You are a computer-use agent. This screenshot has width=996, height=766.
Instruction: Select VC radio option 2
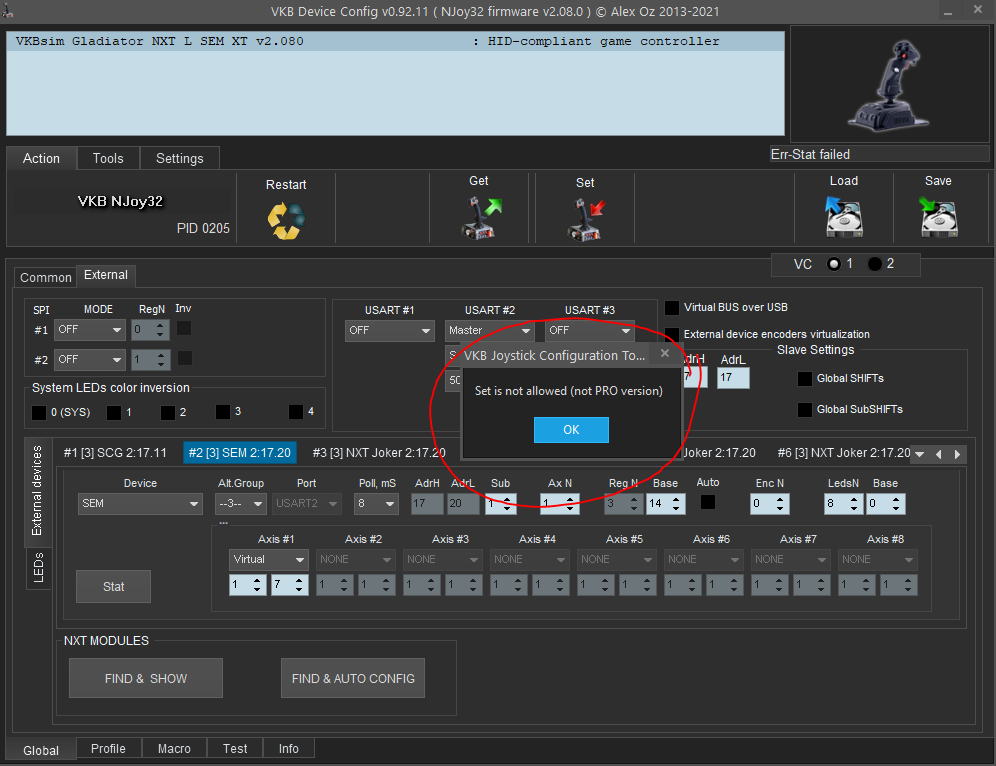tap(875, 264)
